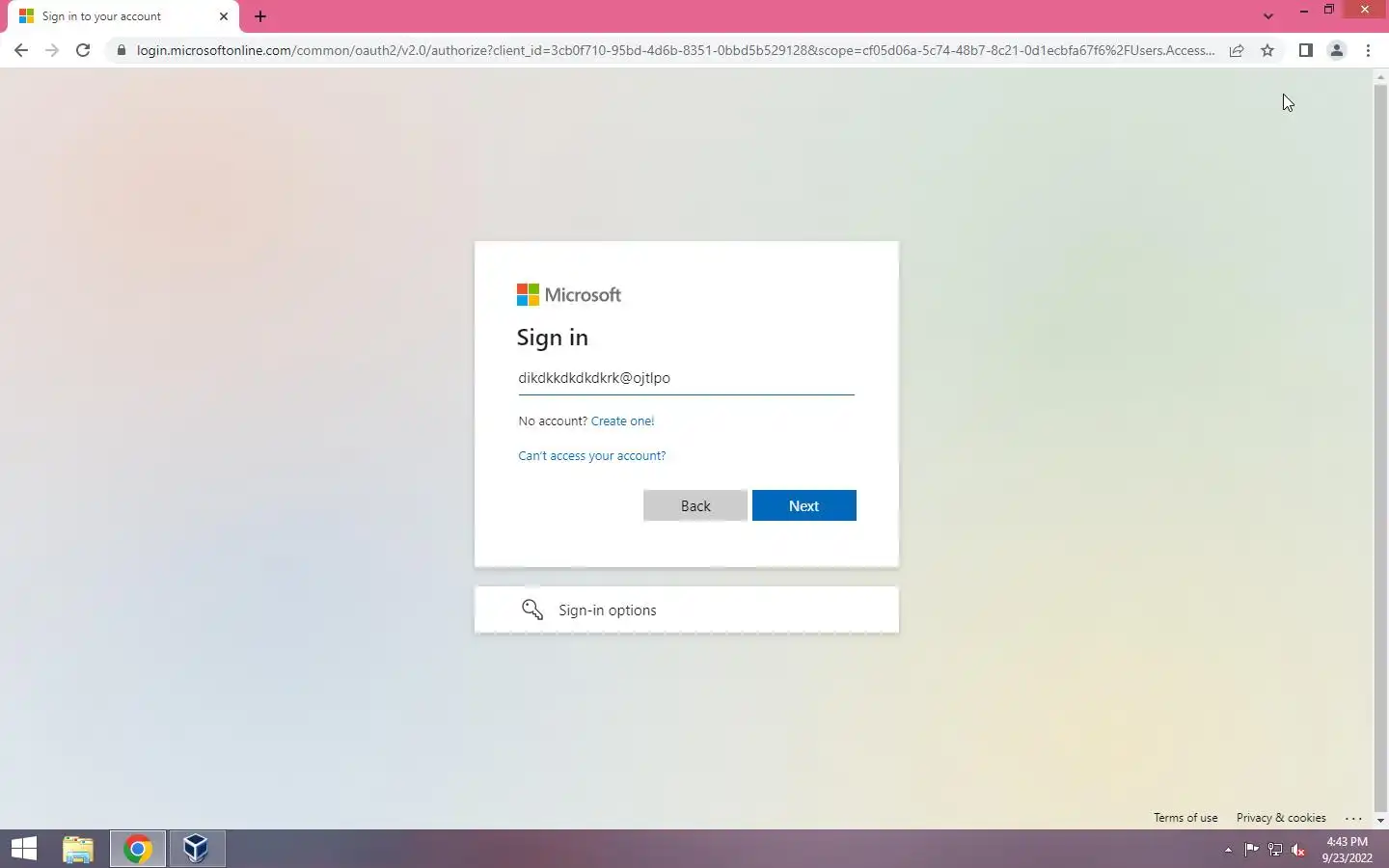Screen dimensions: 1389x868
Task: Click the Next button
Action: (803, 505)
